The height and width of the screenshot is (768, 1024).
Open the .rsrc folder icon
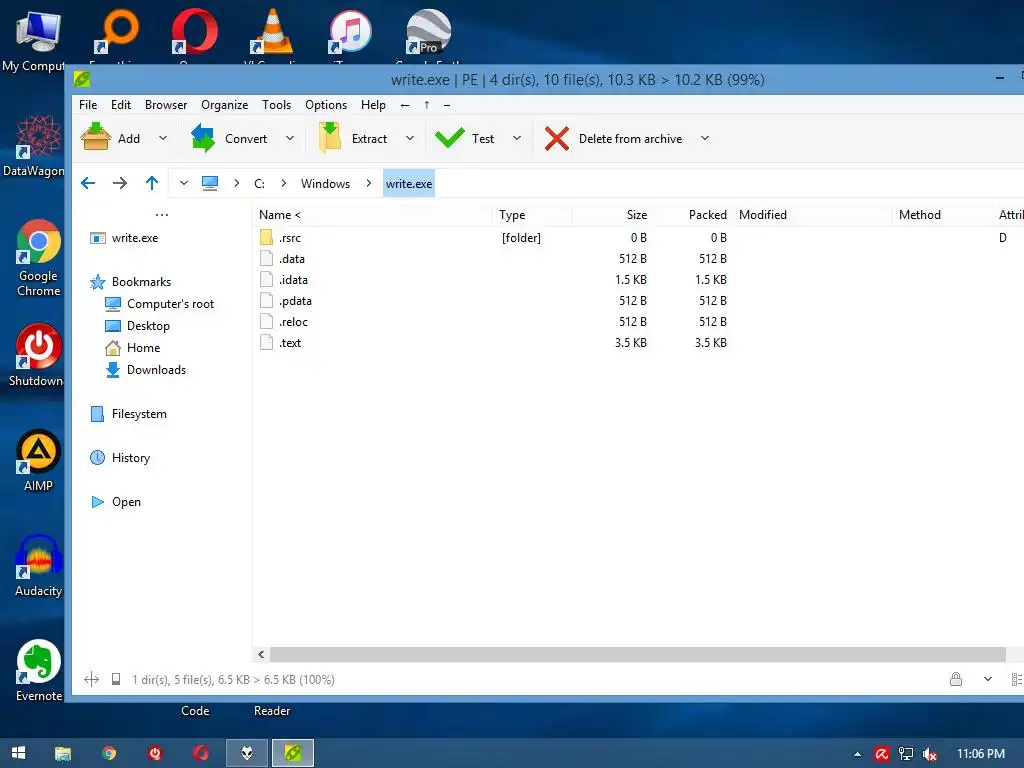click(x=266, y=237)
